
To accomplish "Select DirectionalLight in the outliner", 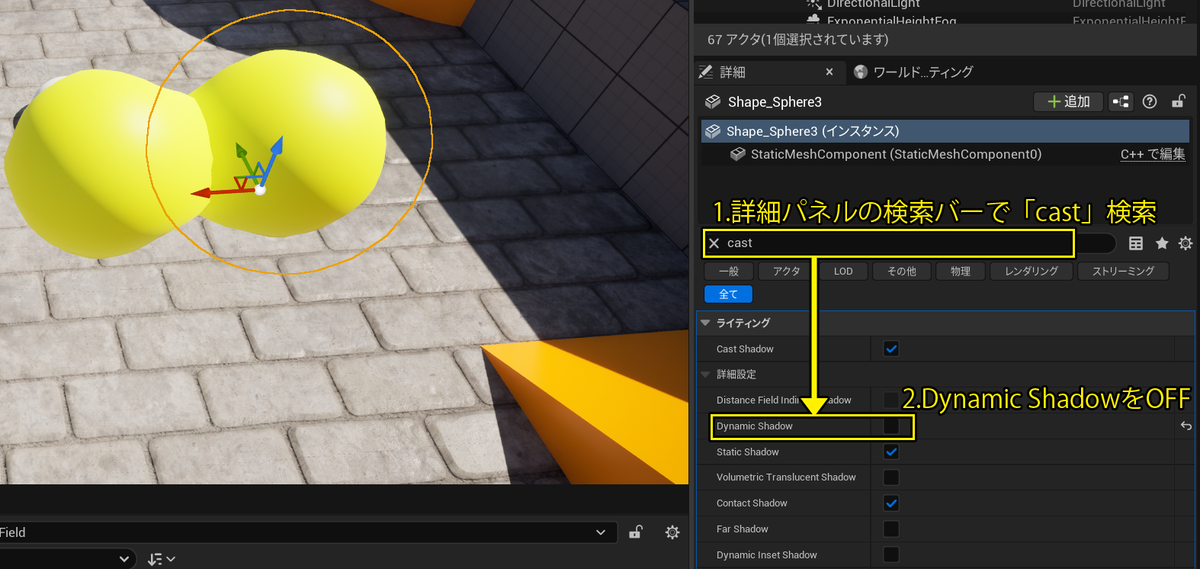I will [873, 5].
